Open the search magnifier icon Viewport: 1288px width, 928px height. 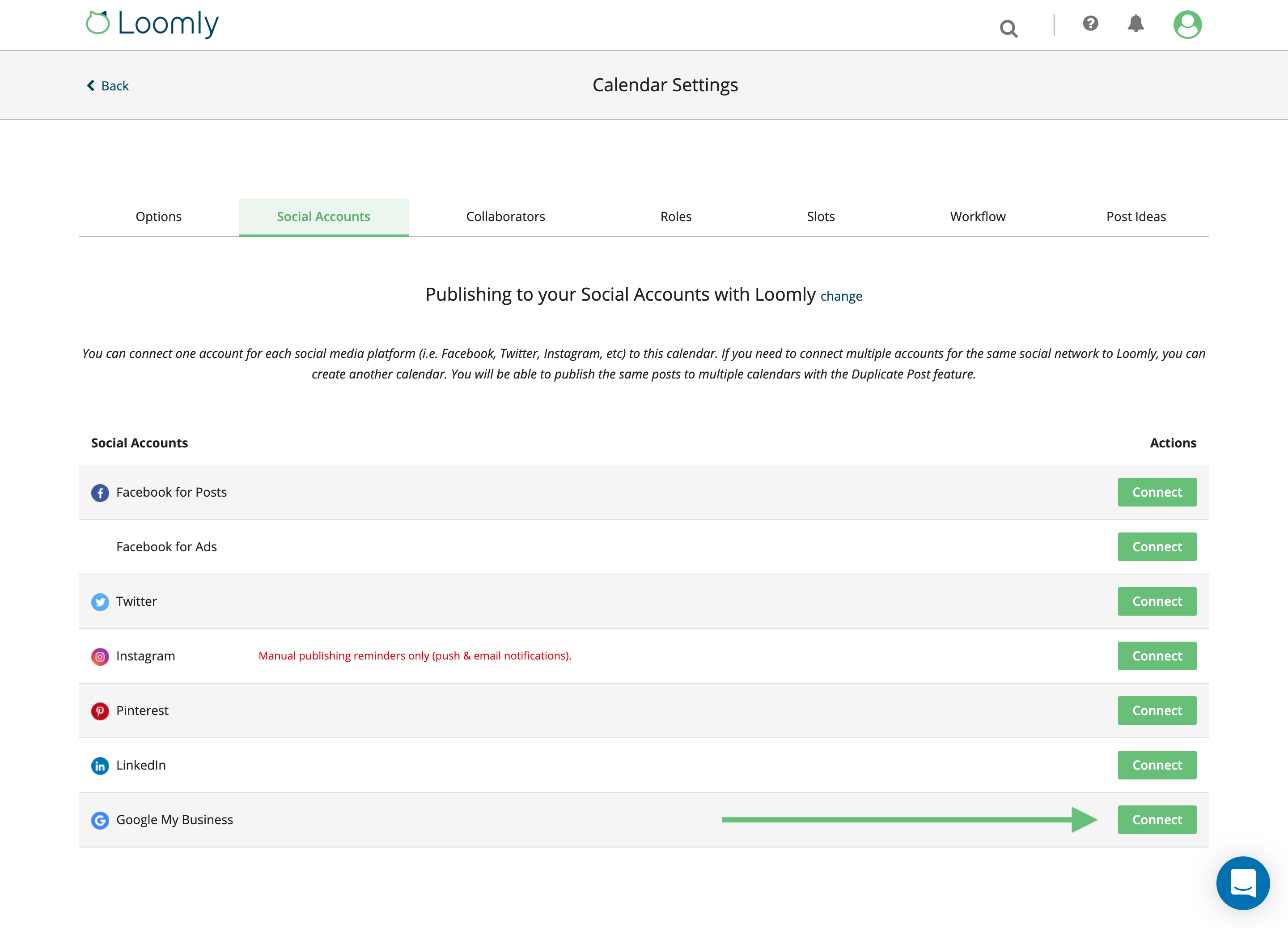pyautogui.click(x=1008, y=27)
